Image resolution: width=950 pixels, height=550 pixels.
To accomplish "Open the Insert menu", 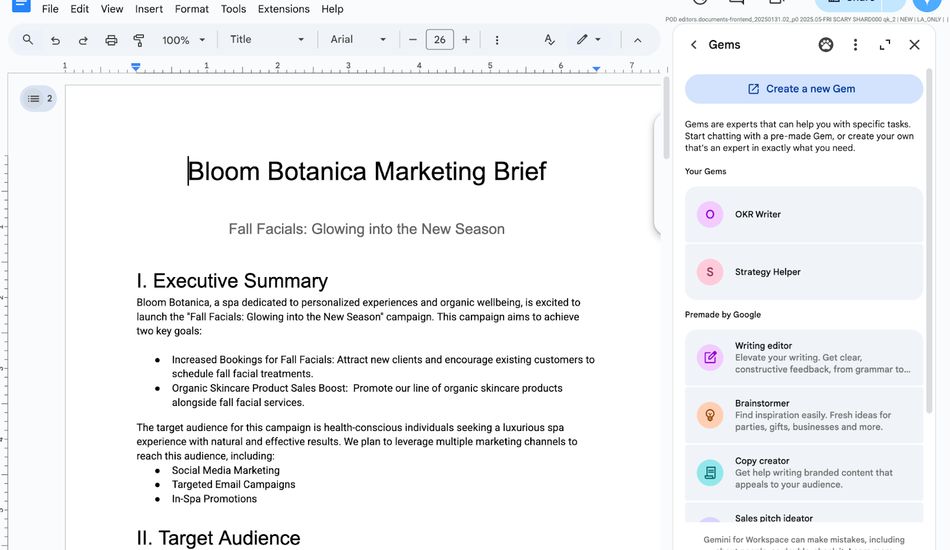I will 148,9.
